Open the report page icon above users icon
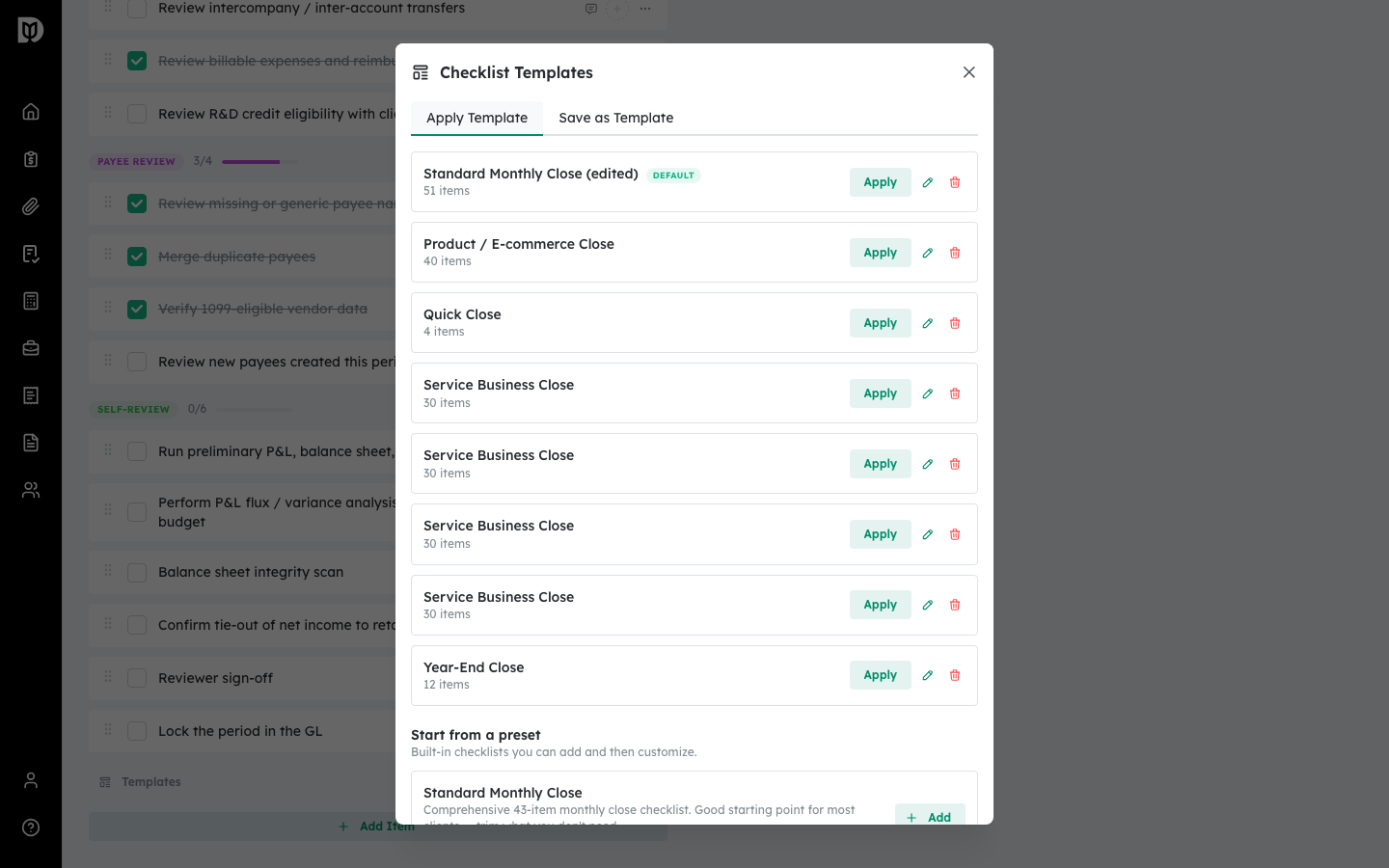Screen dimensions: 1389x868 (x=31, y=443)
